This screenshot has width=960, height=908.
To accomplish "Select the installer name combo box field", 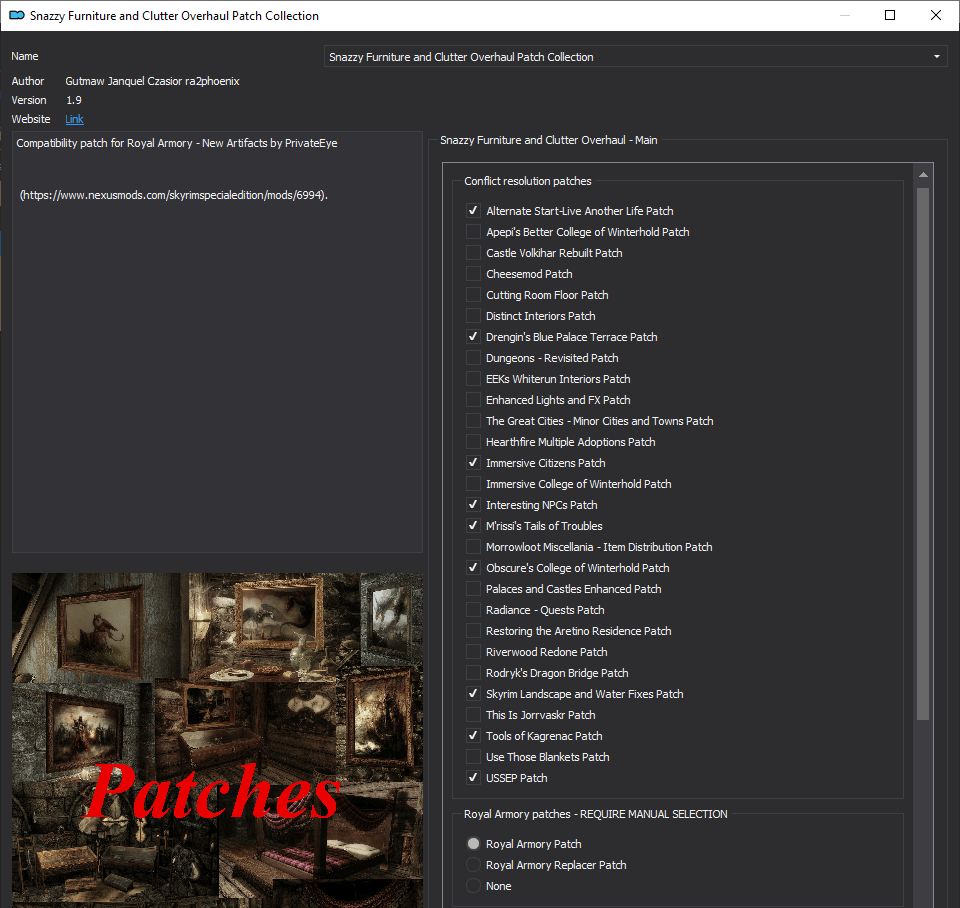I will [x=636, y=56].
